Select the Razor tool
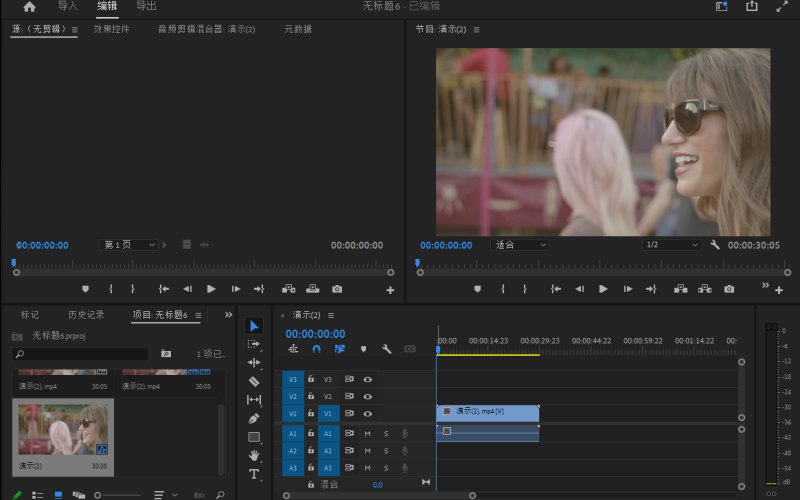The height and width of the screenshot is (500, 800). point(254,381)
